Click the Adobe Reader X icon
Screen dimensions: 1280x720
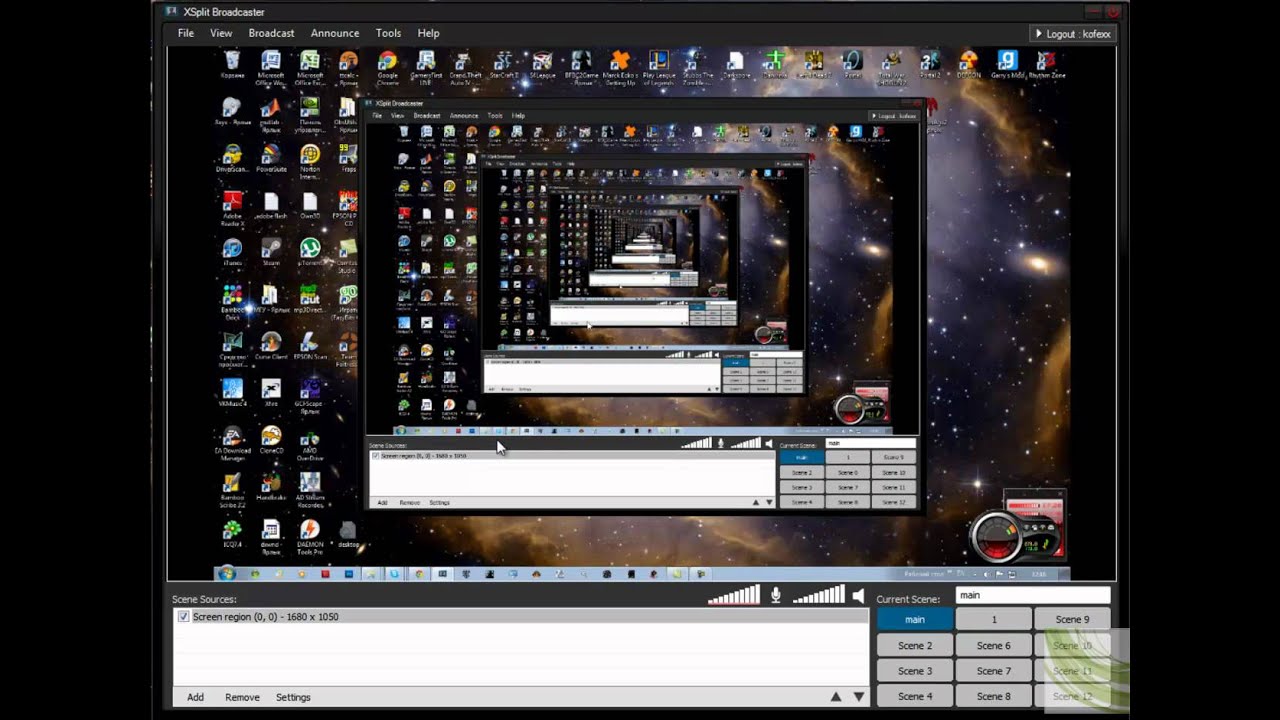click(x=232, y=208)
